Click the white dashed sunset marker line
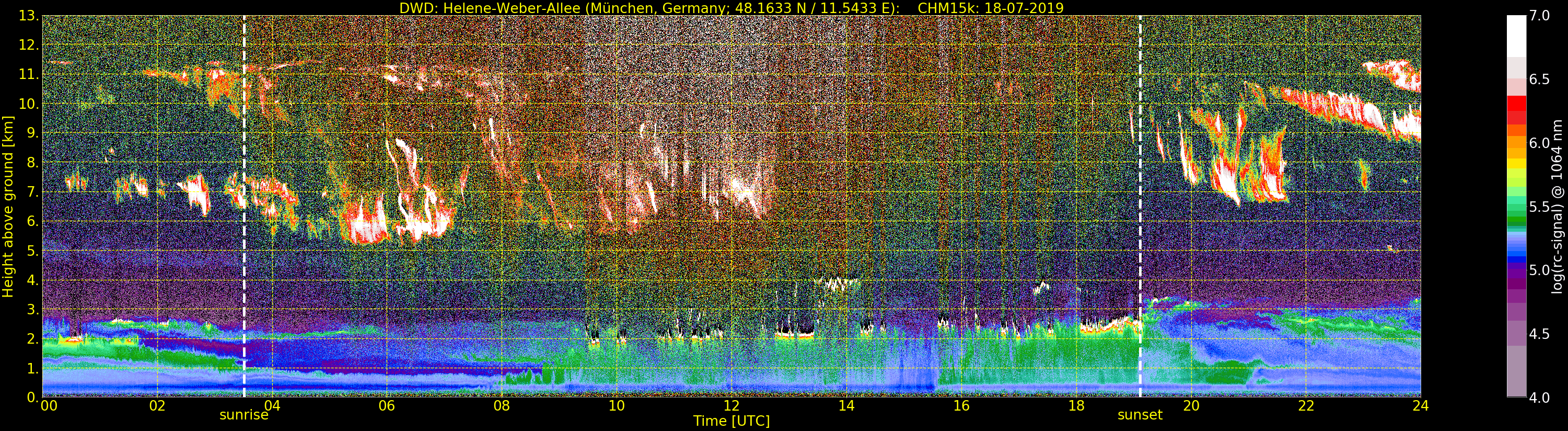1568x431 pixels. (x=1140, y=206)
